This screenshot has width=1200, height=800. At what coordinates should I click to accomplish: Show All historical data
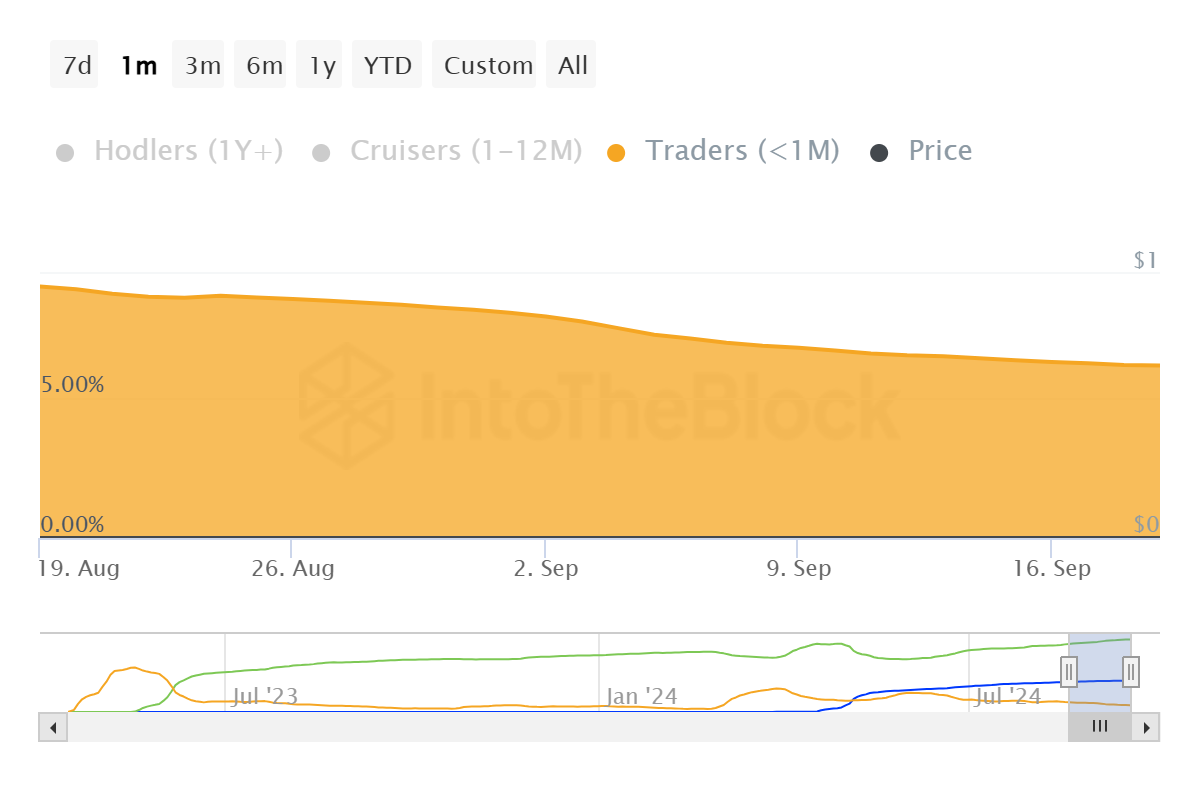[573, 65]
